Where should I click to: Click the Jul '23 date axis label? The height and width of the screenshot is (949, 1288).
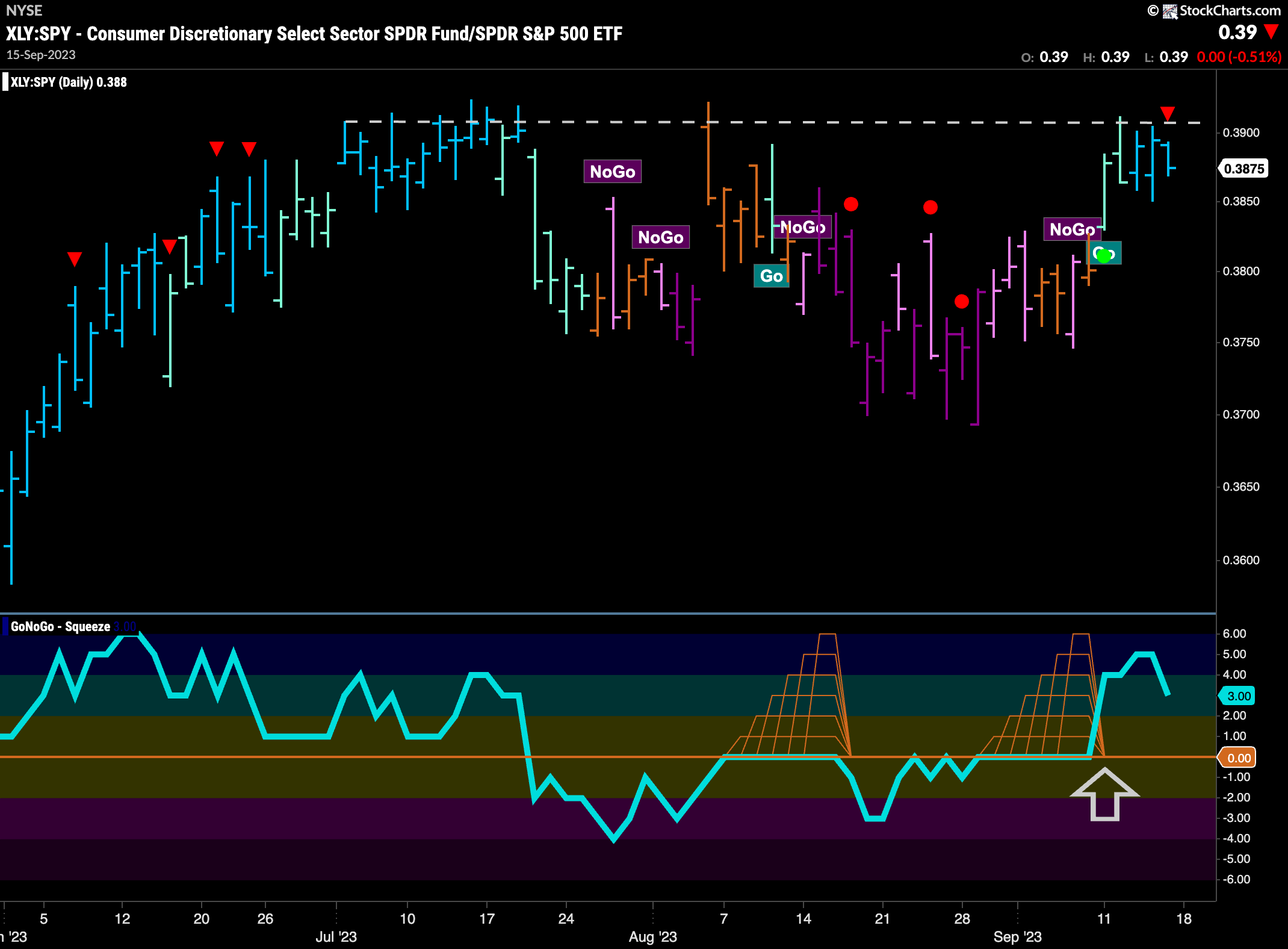click(x=336, y=936)
